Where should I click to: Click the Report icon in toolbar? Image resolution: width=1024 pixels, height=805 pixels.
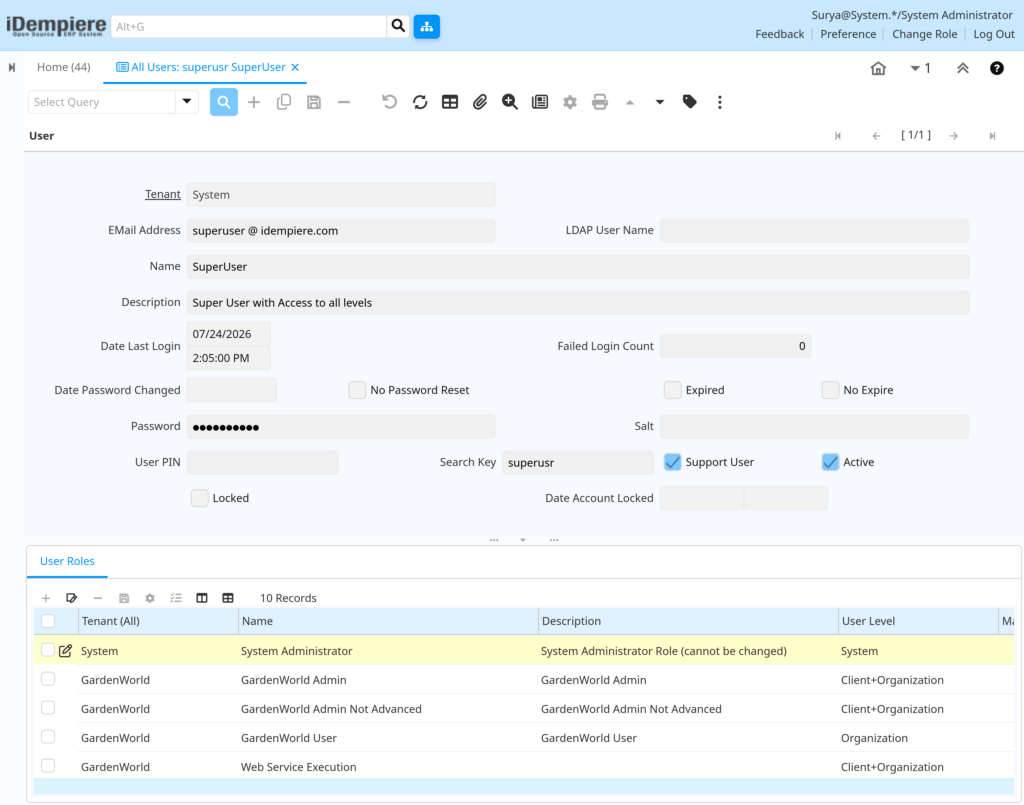(540, 102)
